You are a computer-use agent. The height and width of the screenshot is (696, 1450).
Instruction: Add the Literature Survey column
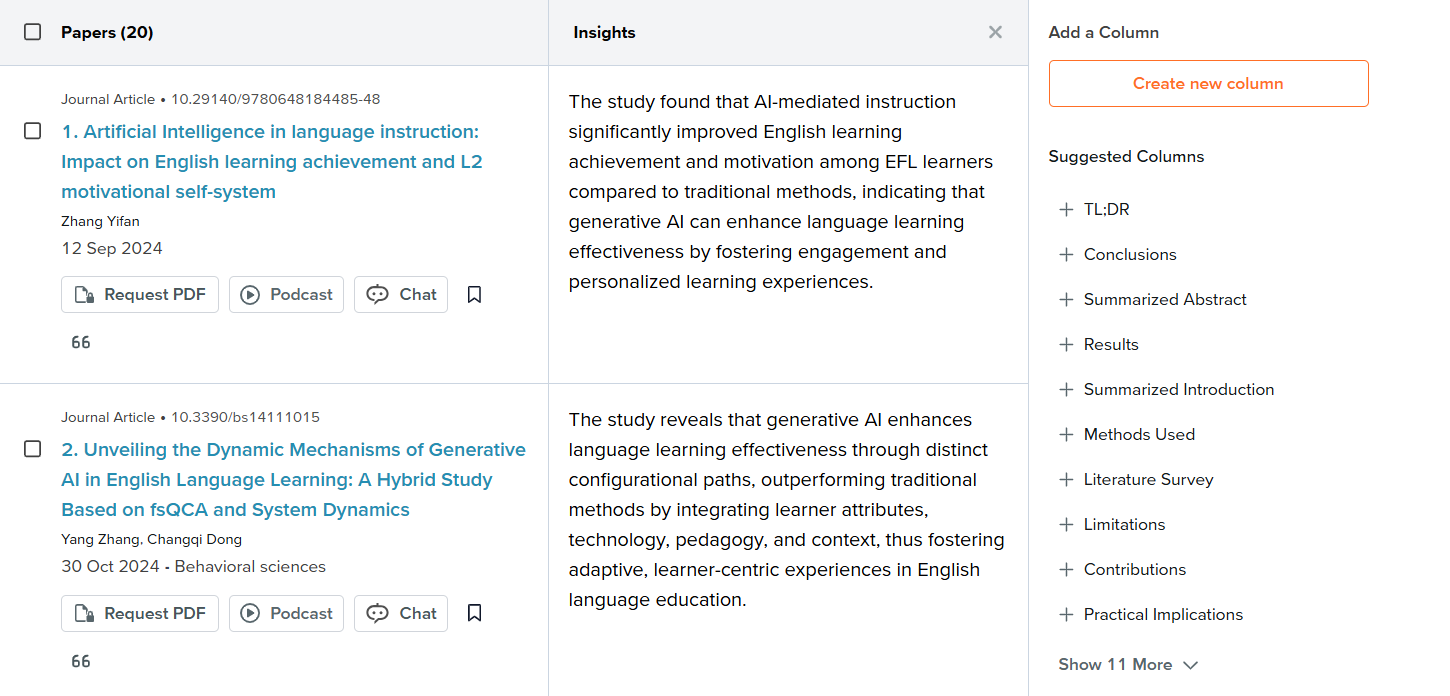coord(1135,480)
